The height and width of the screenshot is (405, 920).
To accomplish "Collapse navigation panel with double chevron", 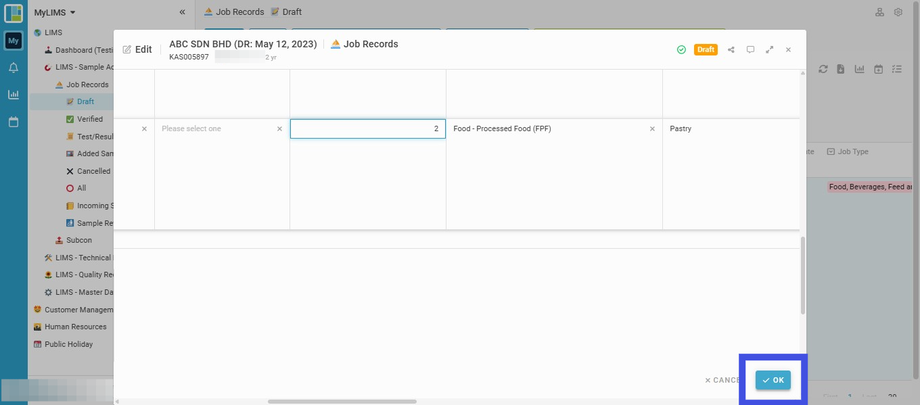I will [x=182, y=12].
